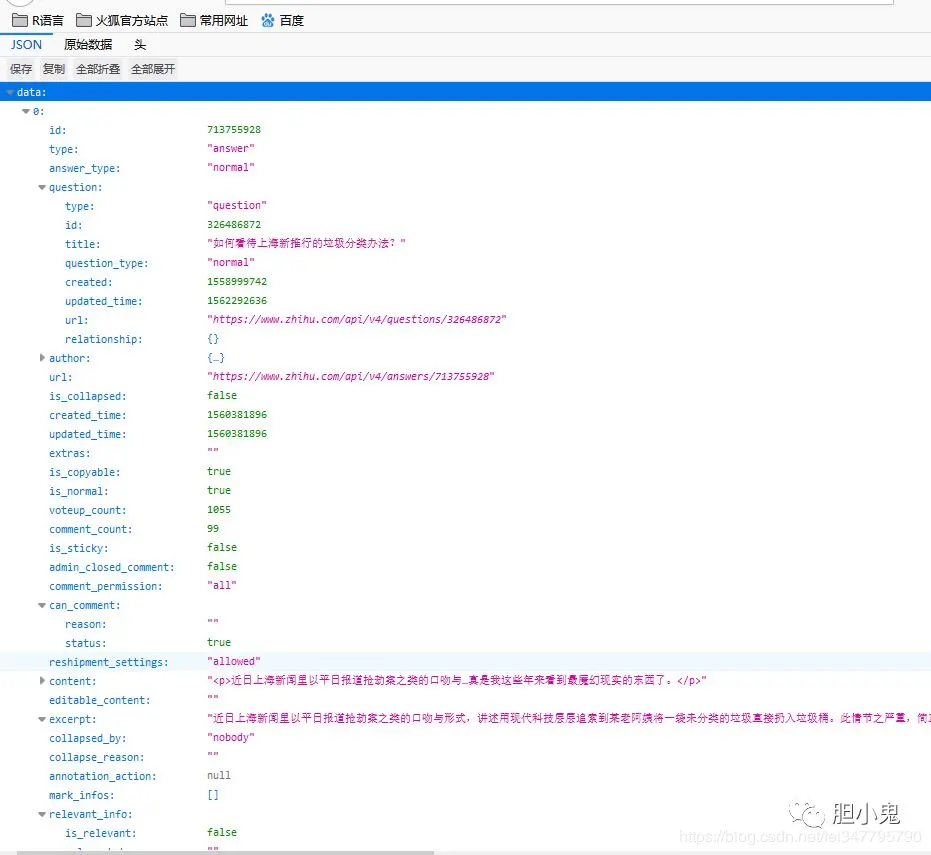Click the updated_time value 1562292636
Screen dimensions: 931x855
click(x=237, y=300)
